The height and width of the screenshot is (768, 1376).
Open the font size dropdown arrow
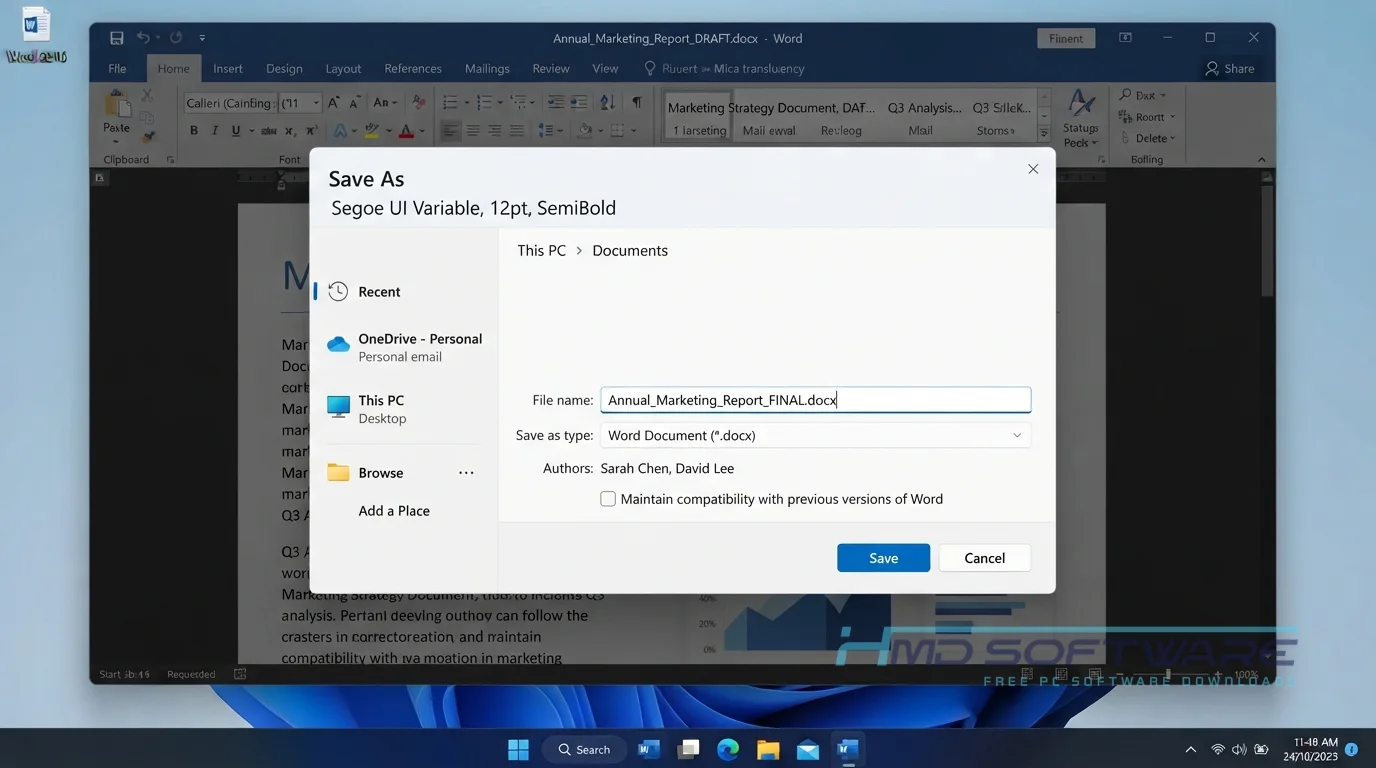pos(317,103)
